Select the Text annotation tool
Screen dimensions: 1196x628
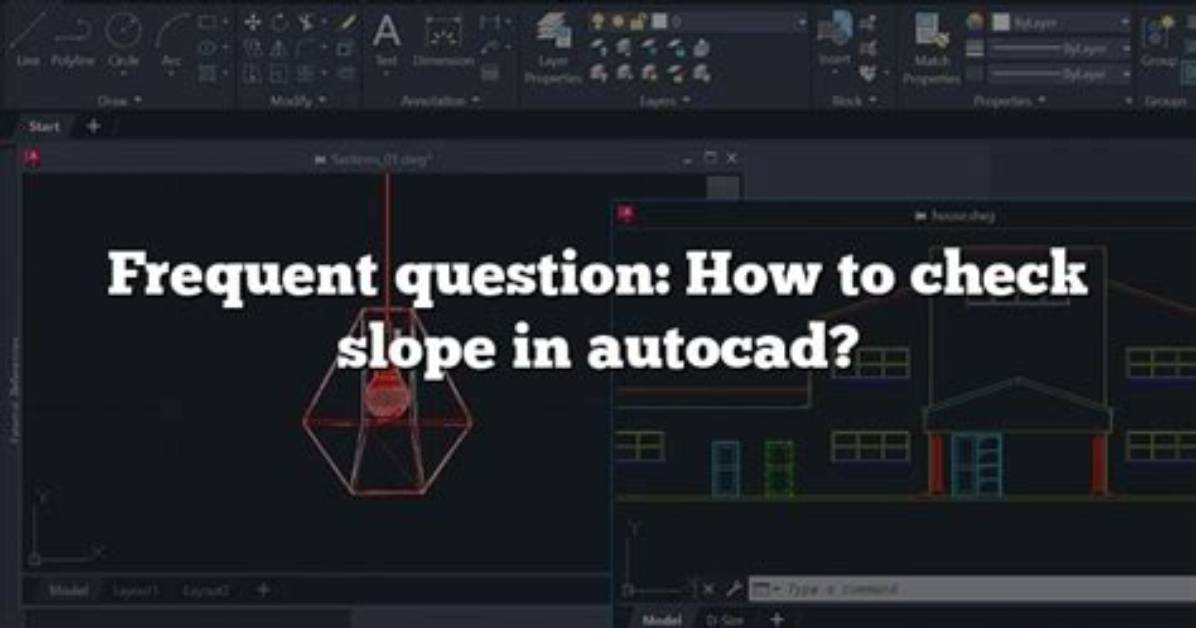click(x=386, y=38)
